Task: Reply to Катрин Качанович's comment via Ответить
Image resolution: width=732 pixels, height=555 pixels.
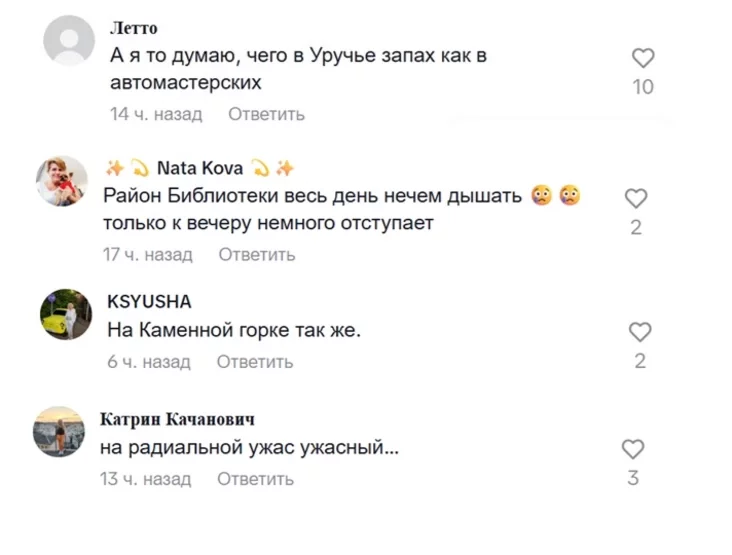Action: click(256, 479)
